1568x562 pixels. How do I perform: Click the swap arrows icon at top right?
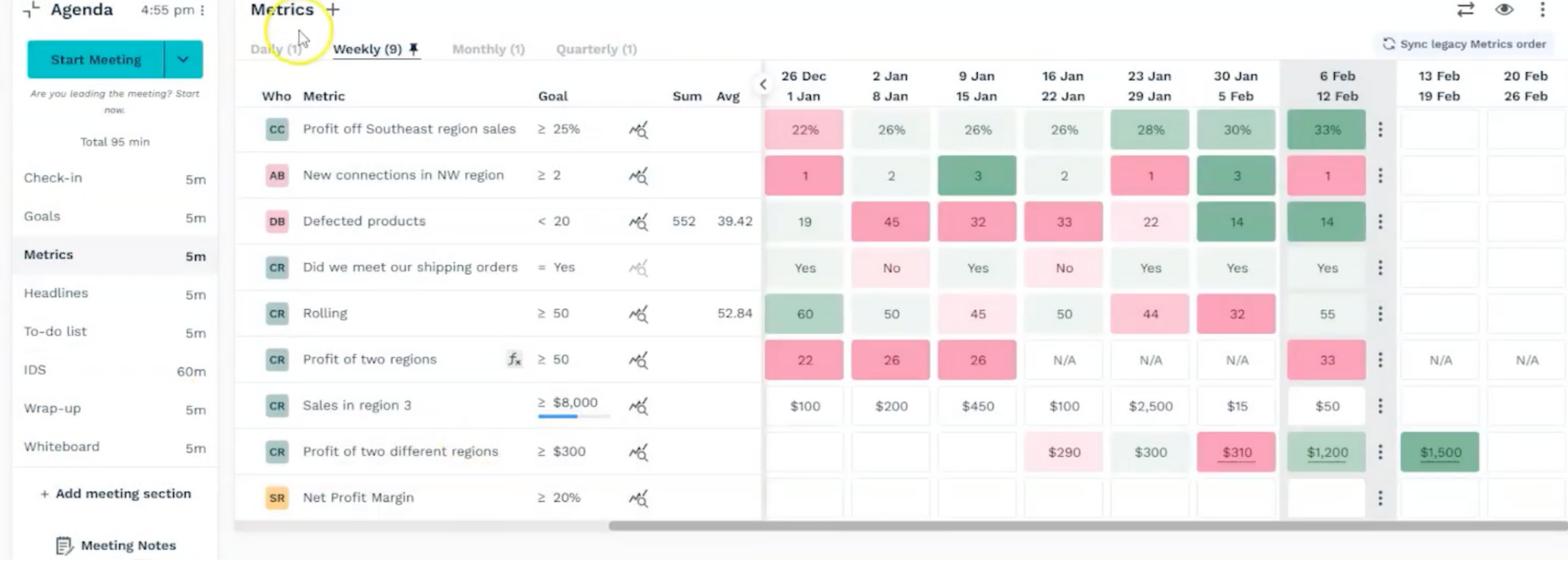pos(1465,10)
